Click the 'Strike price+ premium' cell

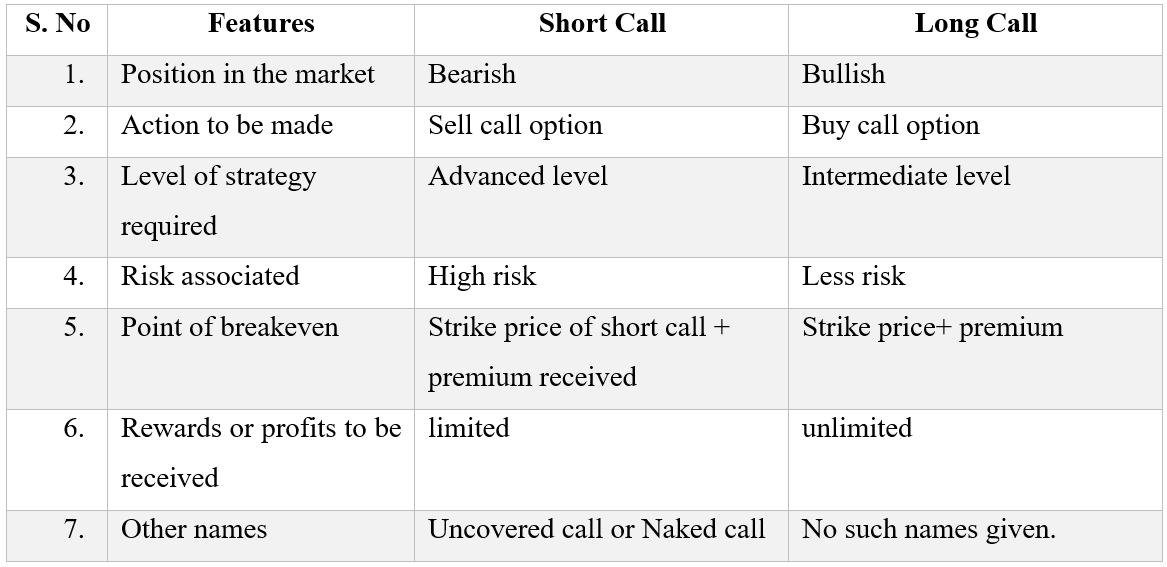click(x=932, y=328)
